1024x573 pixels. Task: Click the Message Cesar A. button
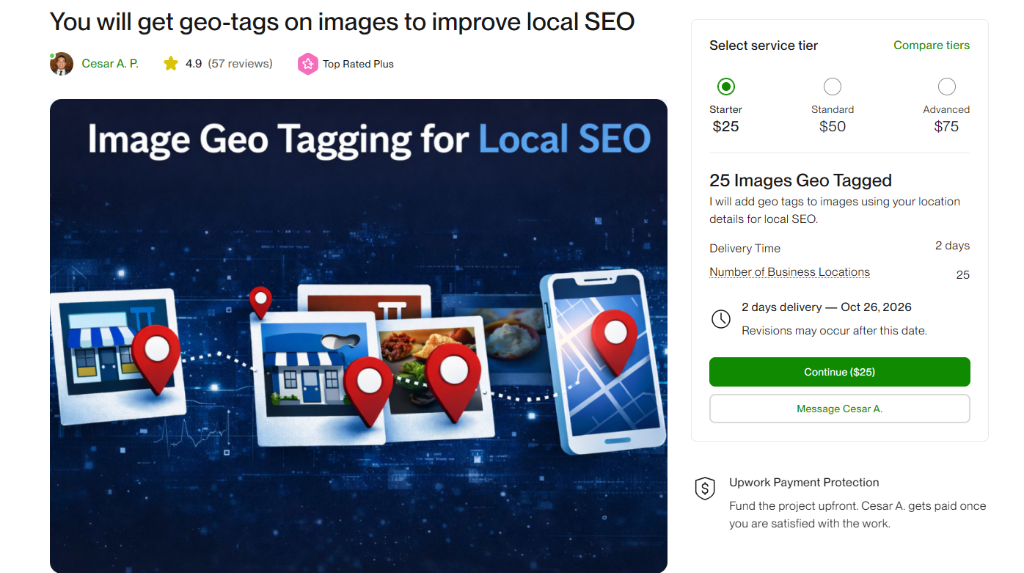coord(840,408)
